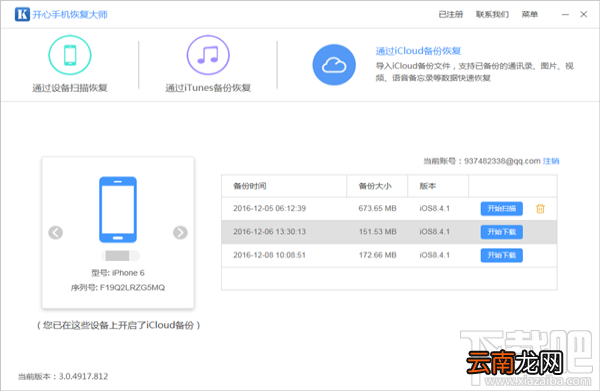The image size is (600, 391).
Task: Click the device page indicator below the phone
Action: click(x=121, y=256)
